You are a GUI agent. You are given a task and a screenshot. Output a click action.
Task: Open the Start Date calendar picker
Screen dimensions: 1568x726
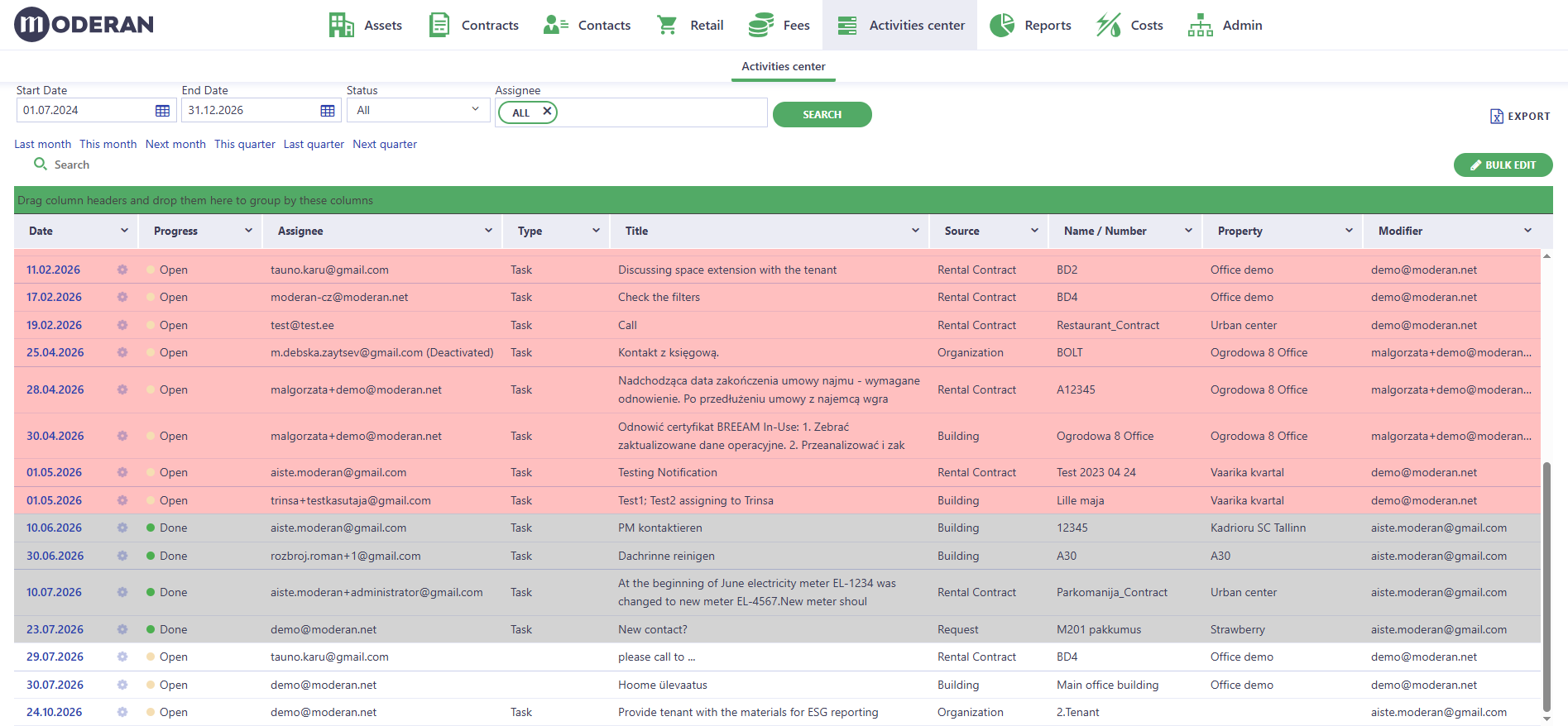pos(162,111)
